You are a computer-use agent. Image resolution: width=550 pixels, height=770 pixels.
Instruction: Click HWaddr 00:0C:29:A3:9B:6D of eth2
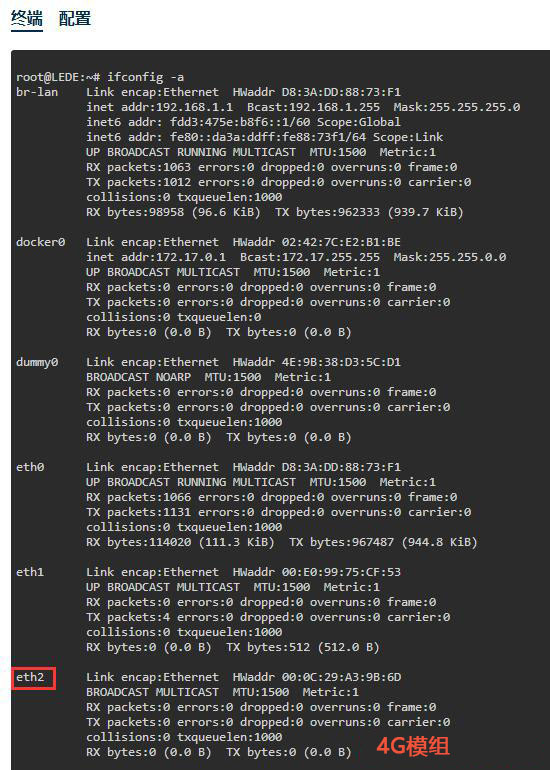pyautogui.click(x=317, y=677)
